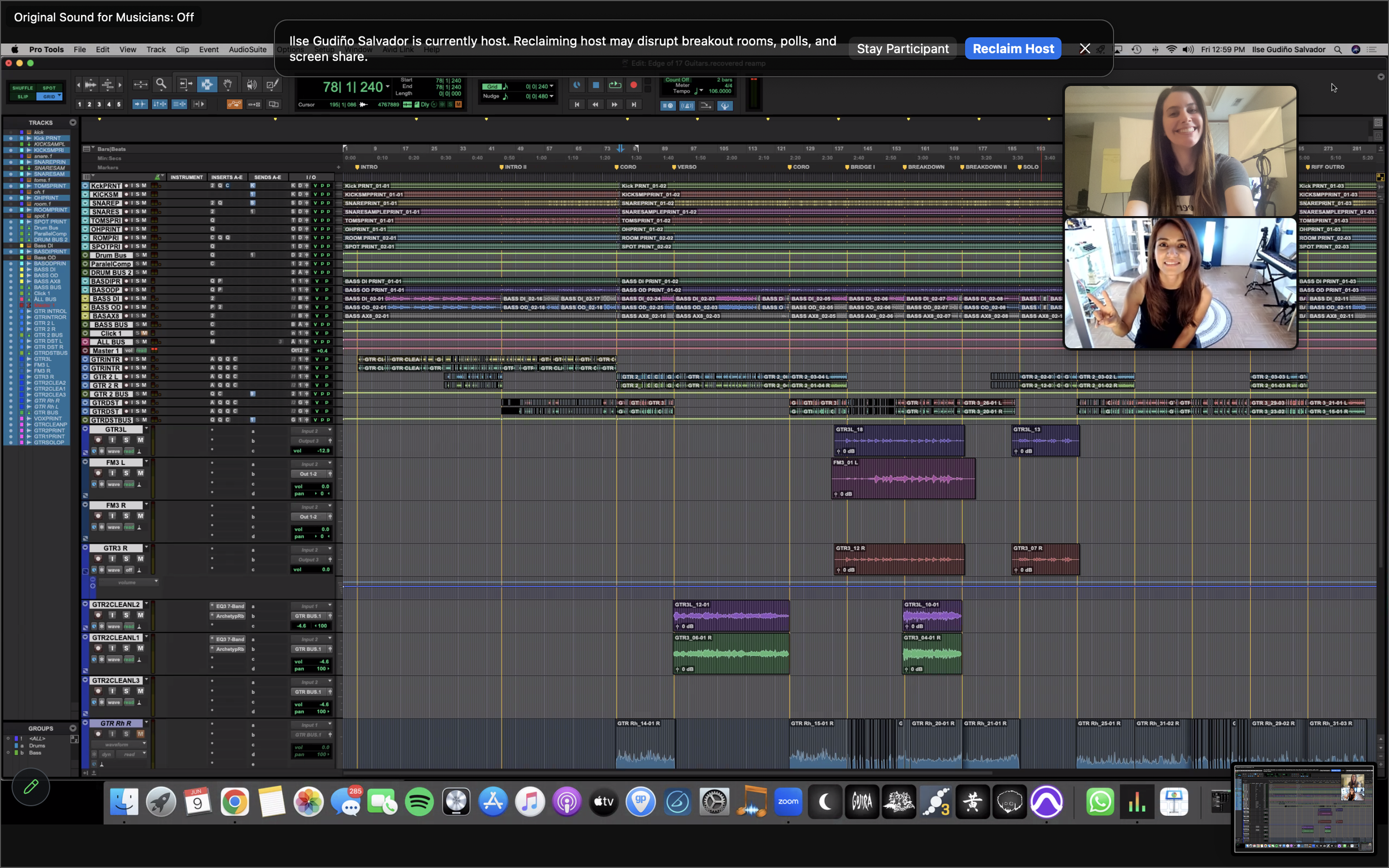Toggle input monitoring on GTR3 R
The image size is (1389, 868).
112,559
